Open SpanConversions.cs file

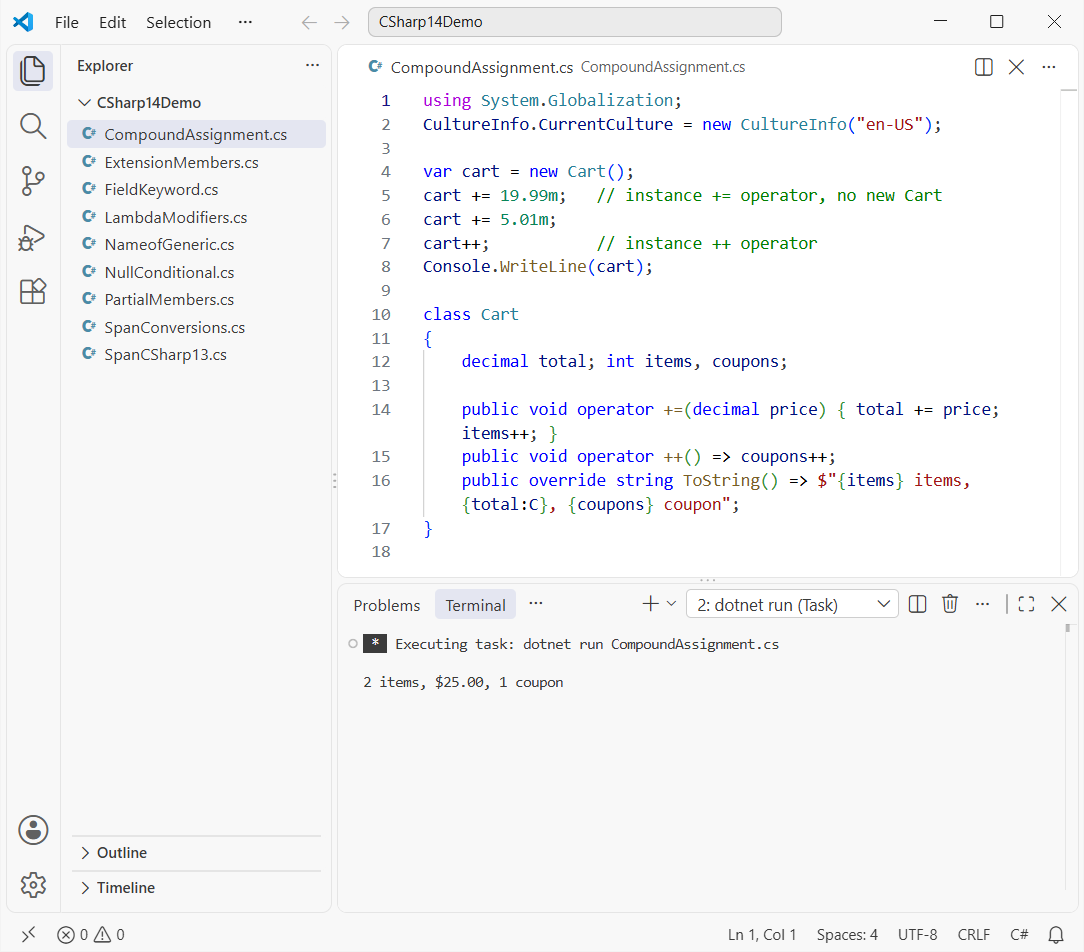(196, 327)
